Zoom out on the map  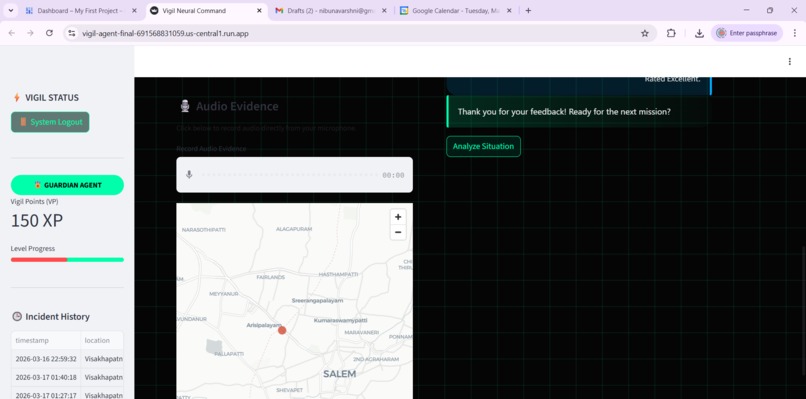[x=398, y=232]
